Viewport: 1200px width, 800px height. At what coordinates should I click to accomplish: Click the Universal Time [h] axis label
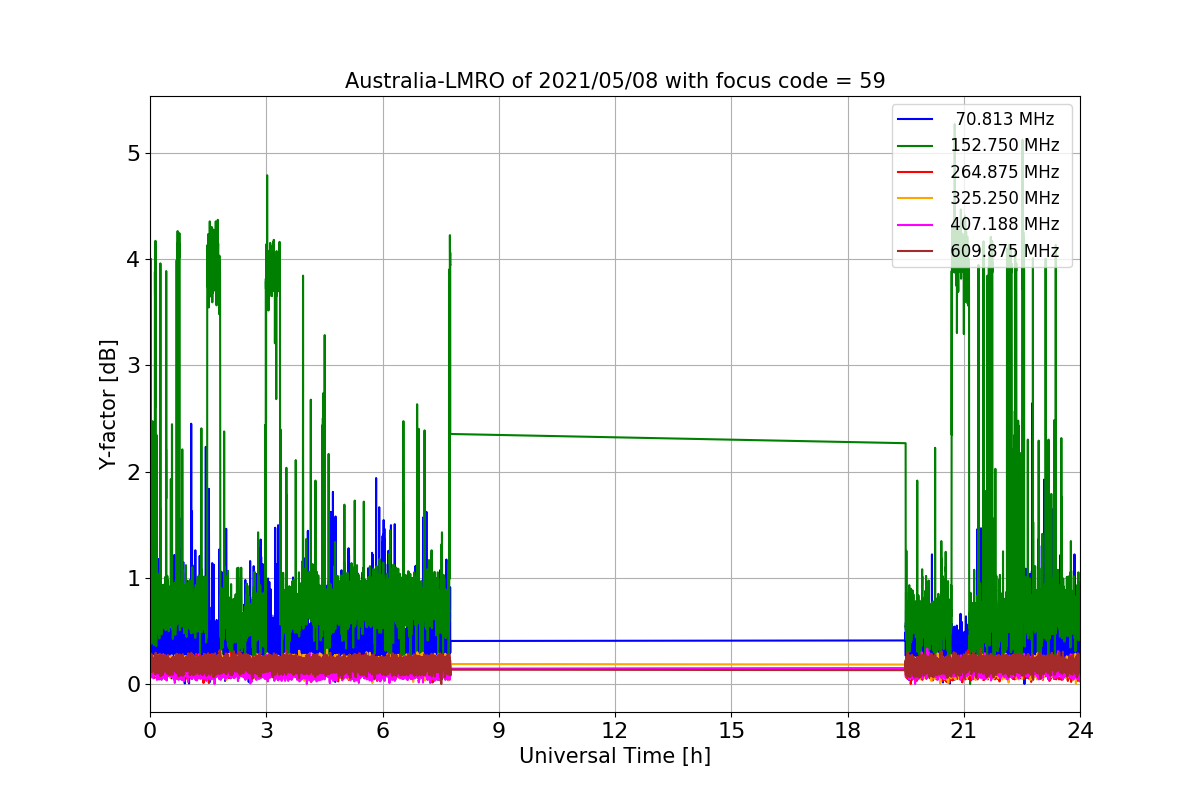[x=615, y=756]
